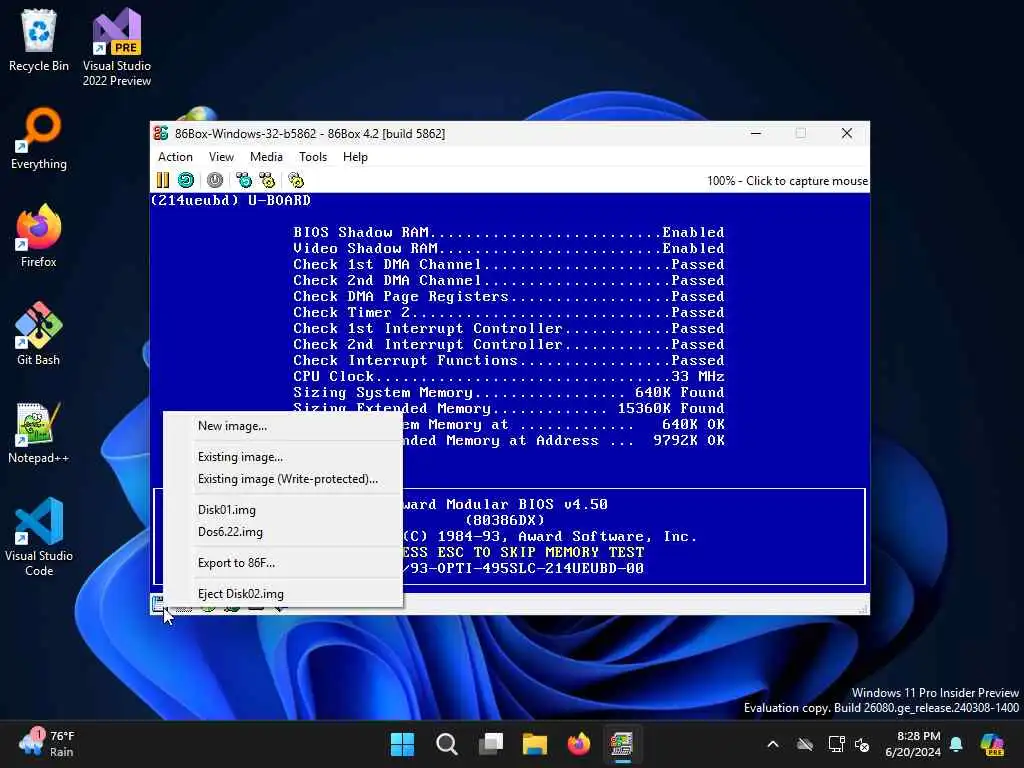
Task: Choose Export to 86F... option
Action: (283, 562)
